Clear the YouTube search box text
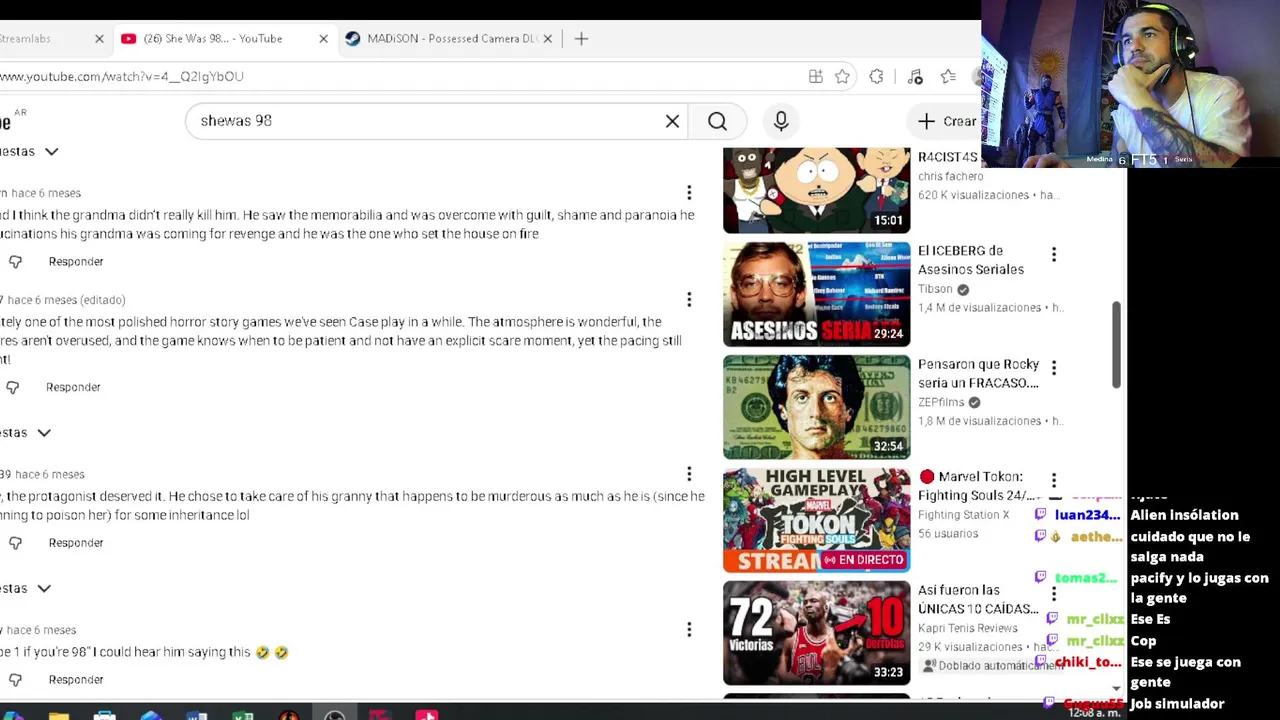This screenshot has height=720, width=1280. point(672,121)
